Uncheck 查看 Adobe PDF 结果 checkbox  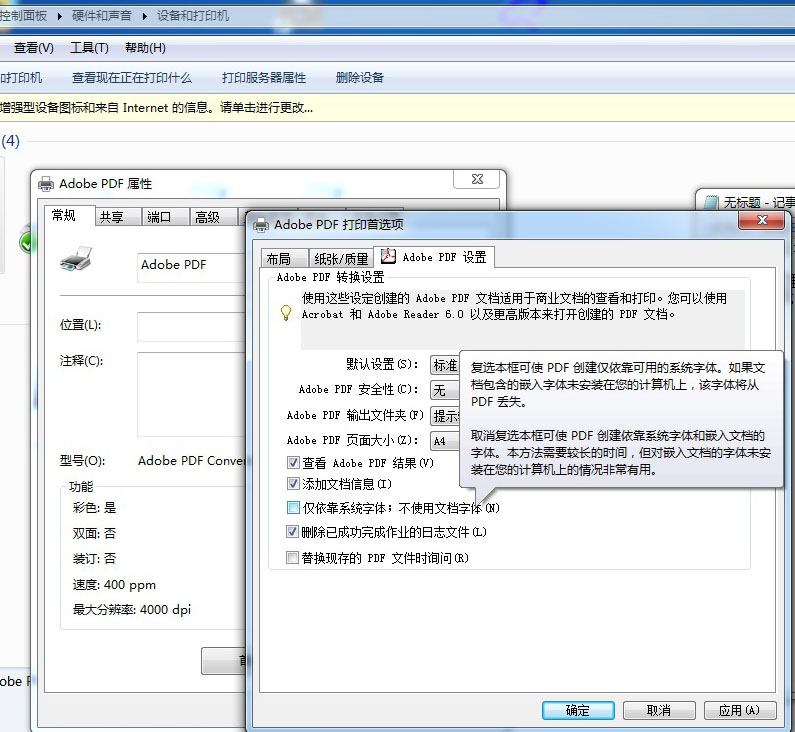tap(293, 462)
